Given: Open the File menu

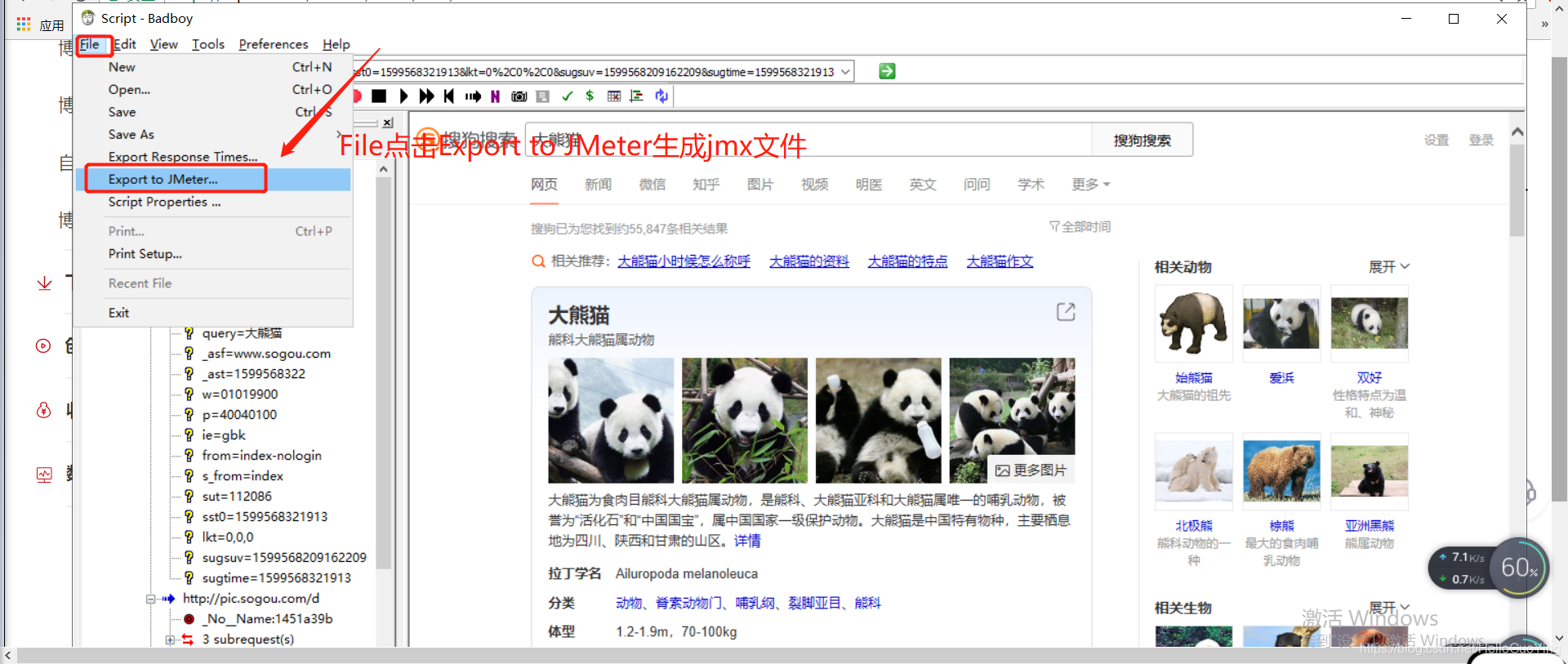Looking at the screenshot, I should tap(90, 45).
